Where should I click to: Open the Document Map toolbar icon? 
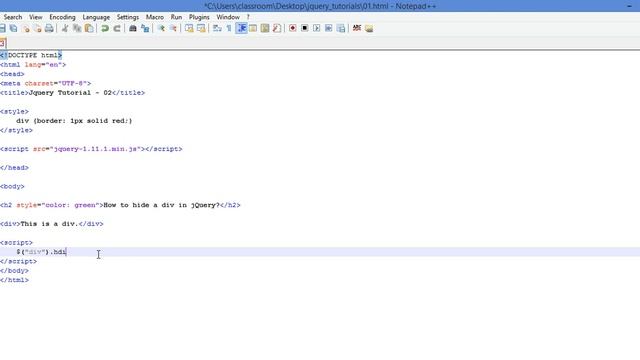pos(265,28)
